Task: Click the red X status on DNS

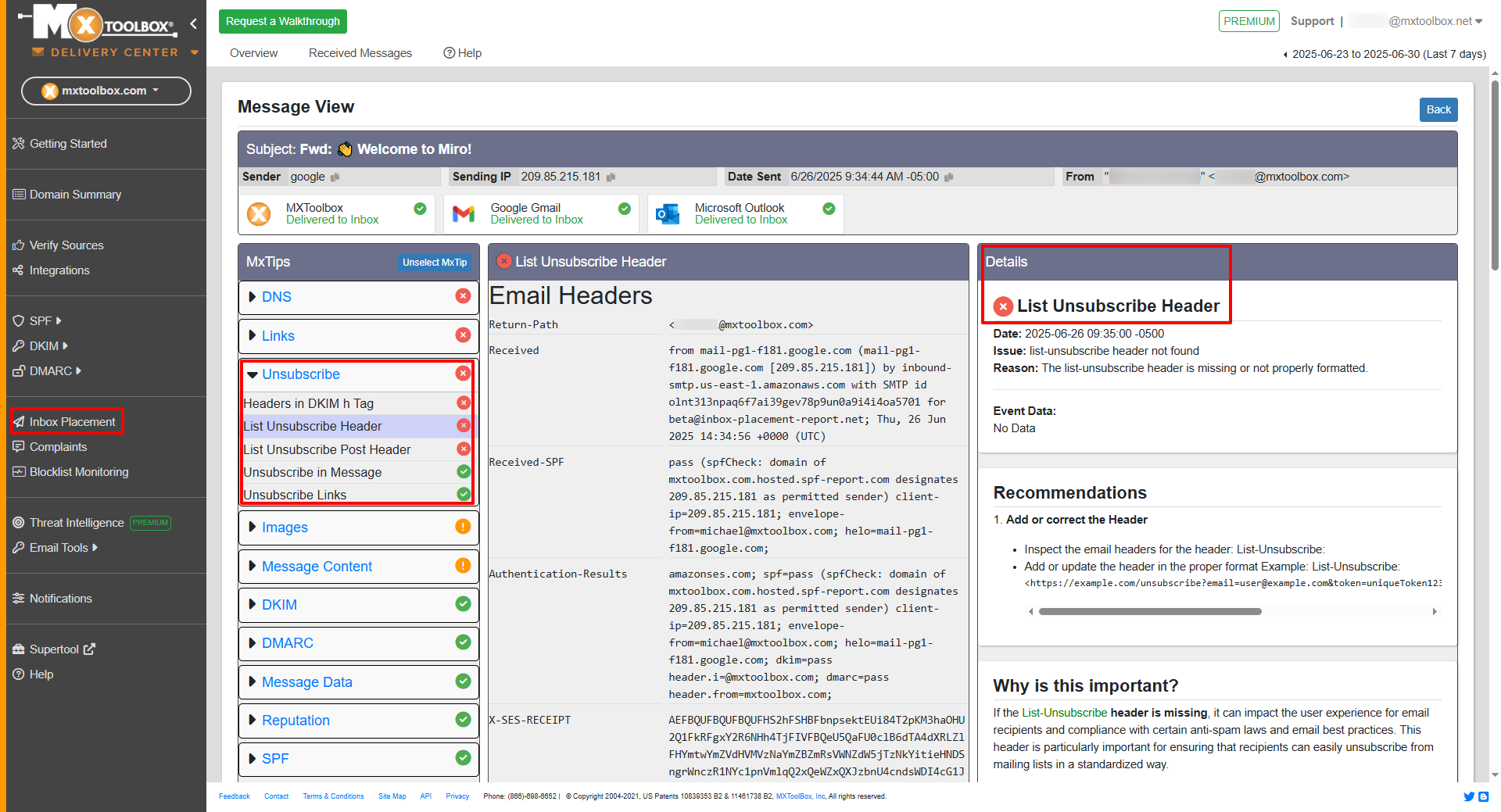Action: pyautogui.click(x=463, y=296)
